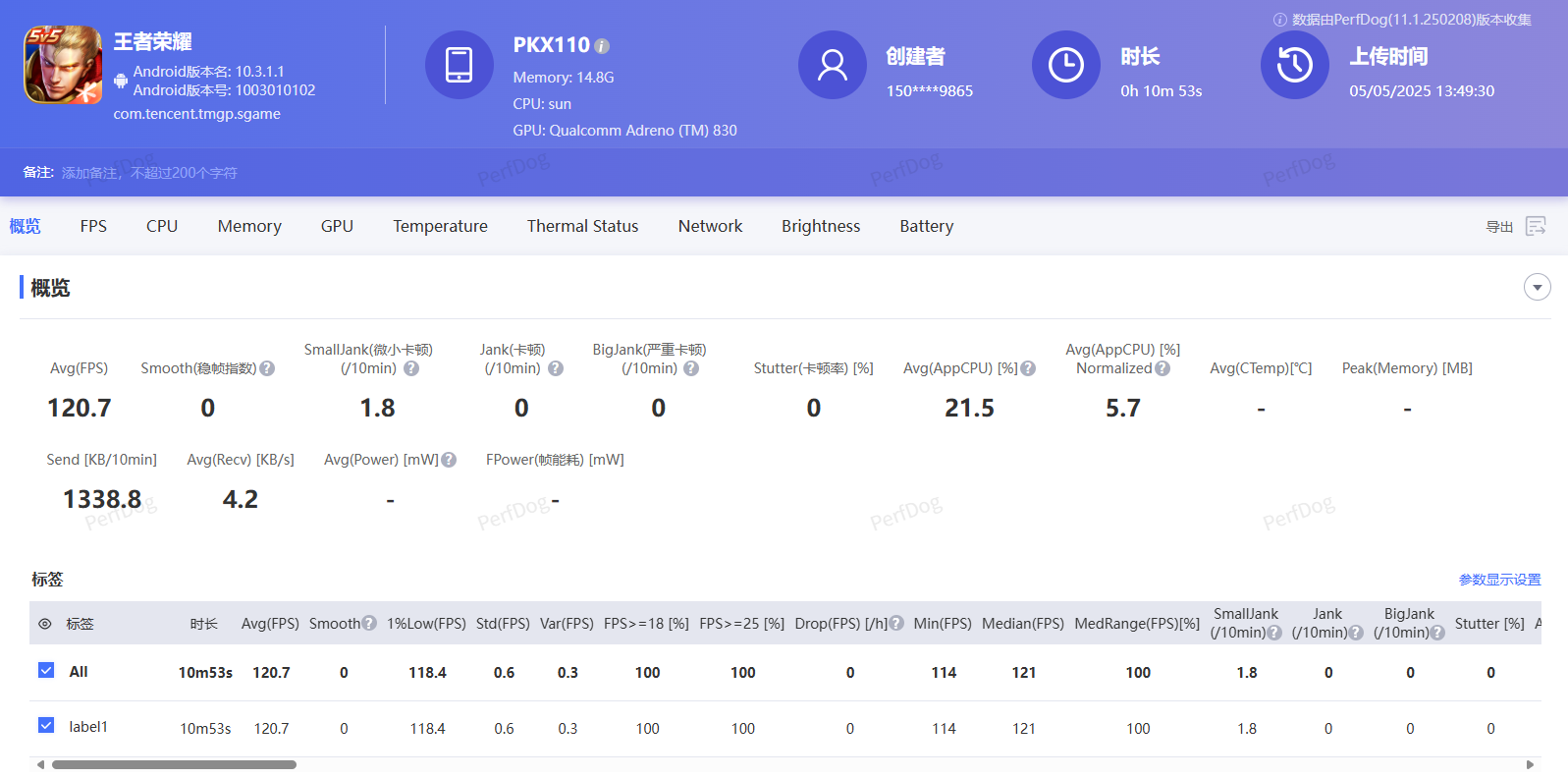Image resolution: width=1568 pixels, height=778 pixels.
Task: Switch to the Temperature tab
Action: coord(440,226)
